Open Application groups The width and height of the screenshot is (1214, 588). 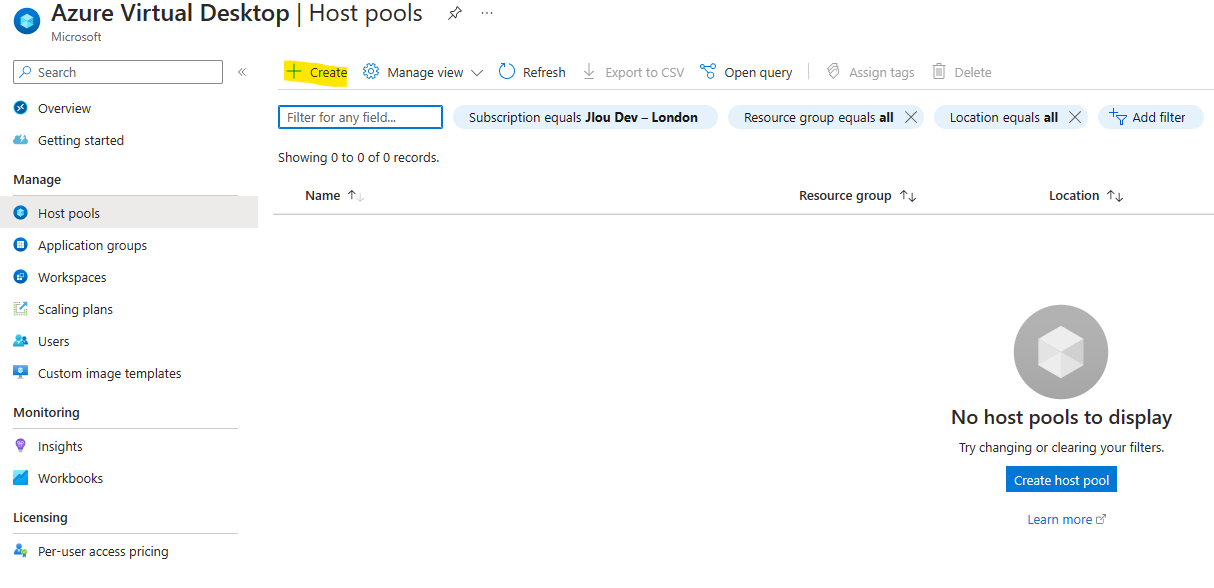coord(92,245)
